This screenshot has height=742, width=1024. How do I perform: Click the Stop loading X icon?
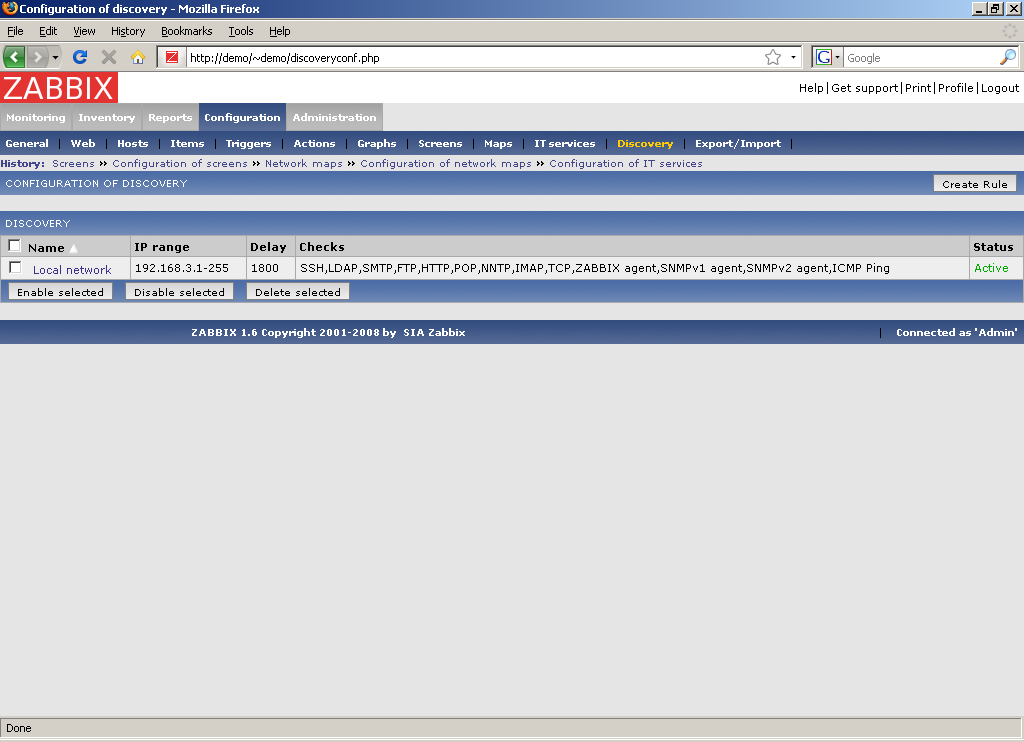[109, 57]
